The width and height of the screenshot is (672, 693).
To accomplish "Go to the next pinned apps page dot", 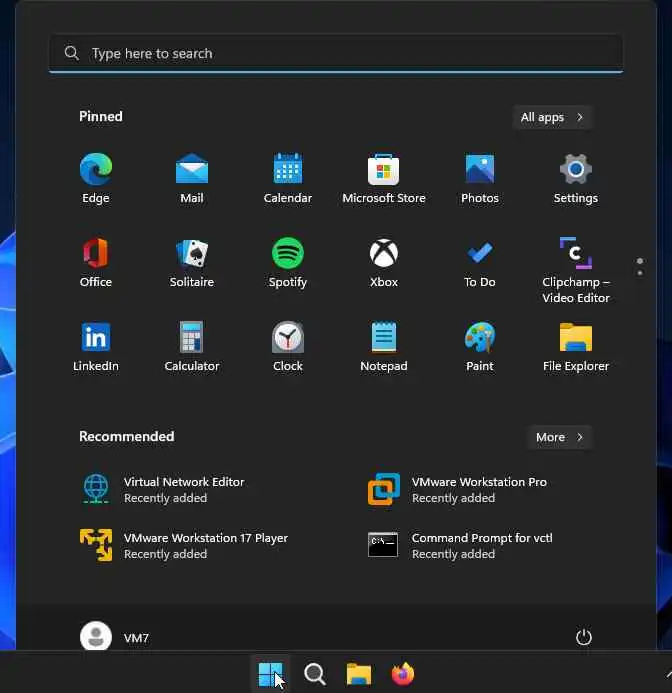I will [x=640, y=273].
